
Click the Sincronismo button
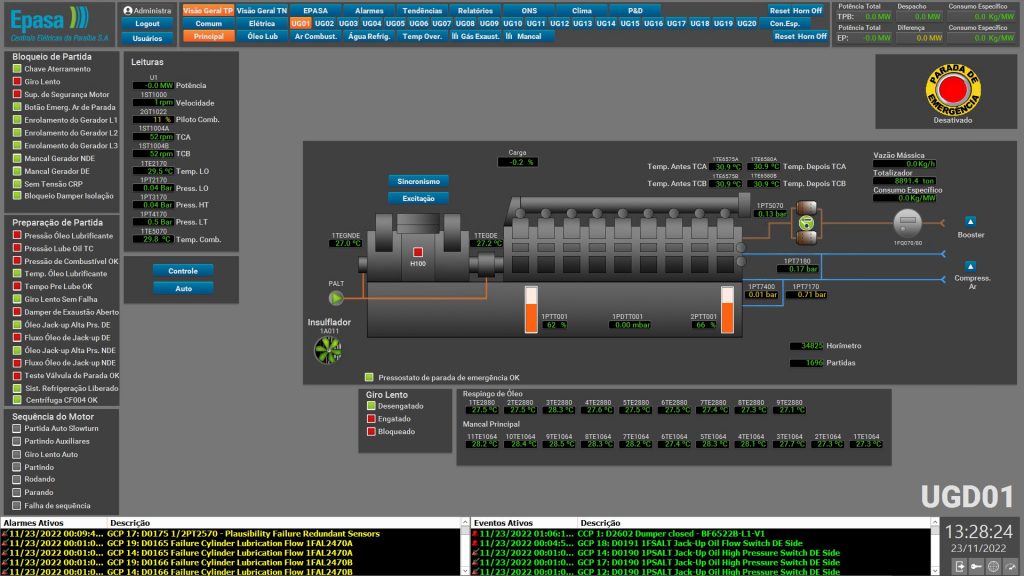[418, 181]
